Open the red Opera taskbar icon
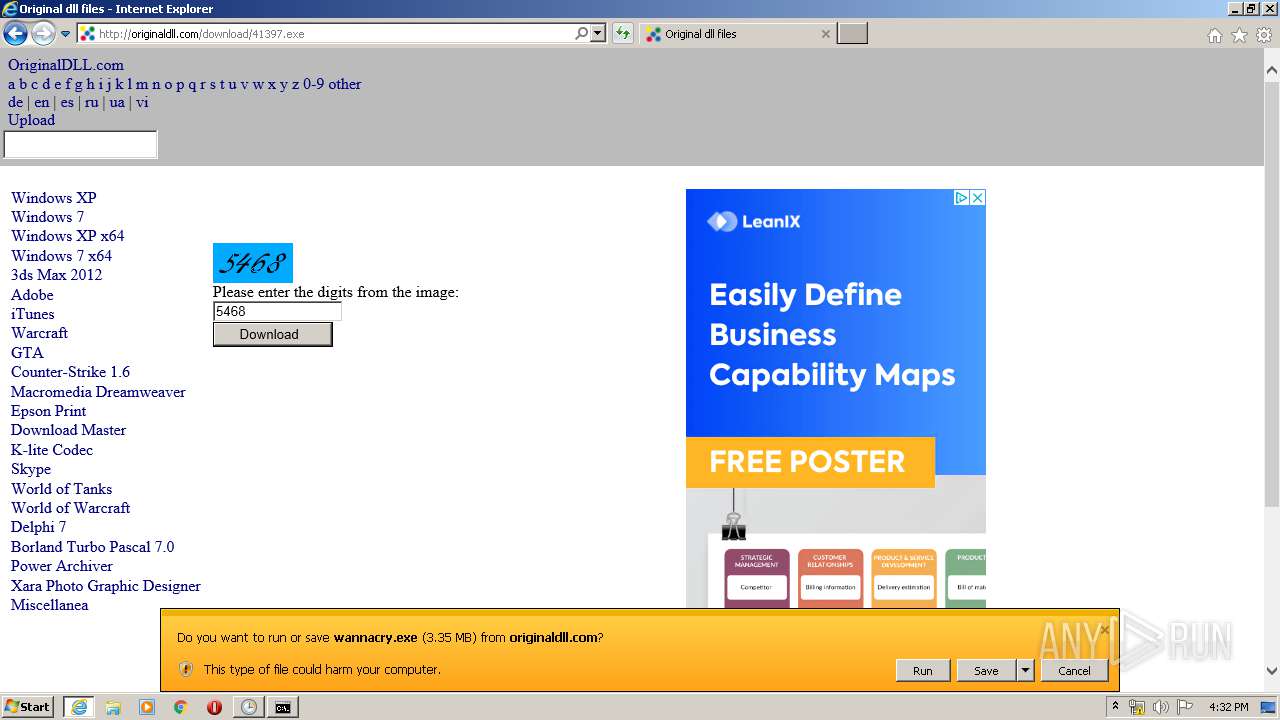This screenshot has height=720, width=1280. (214, 707)
